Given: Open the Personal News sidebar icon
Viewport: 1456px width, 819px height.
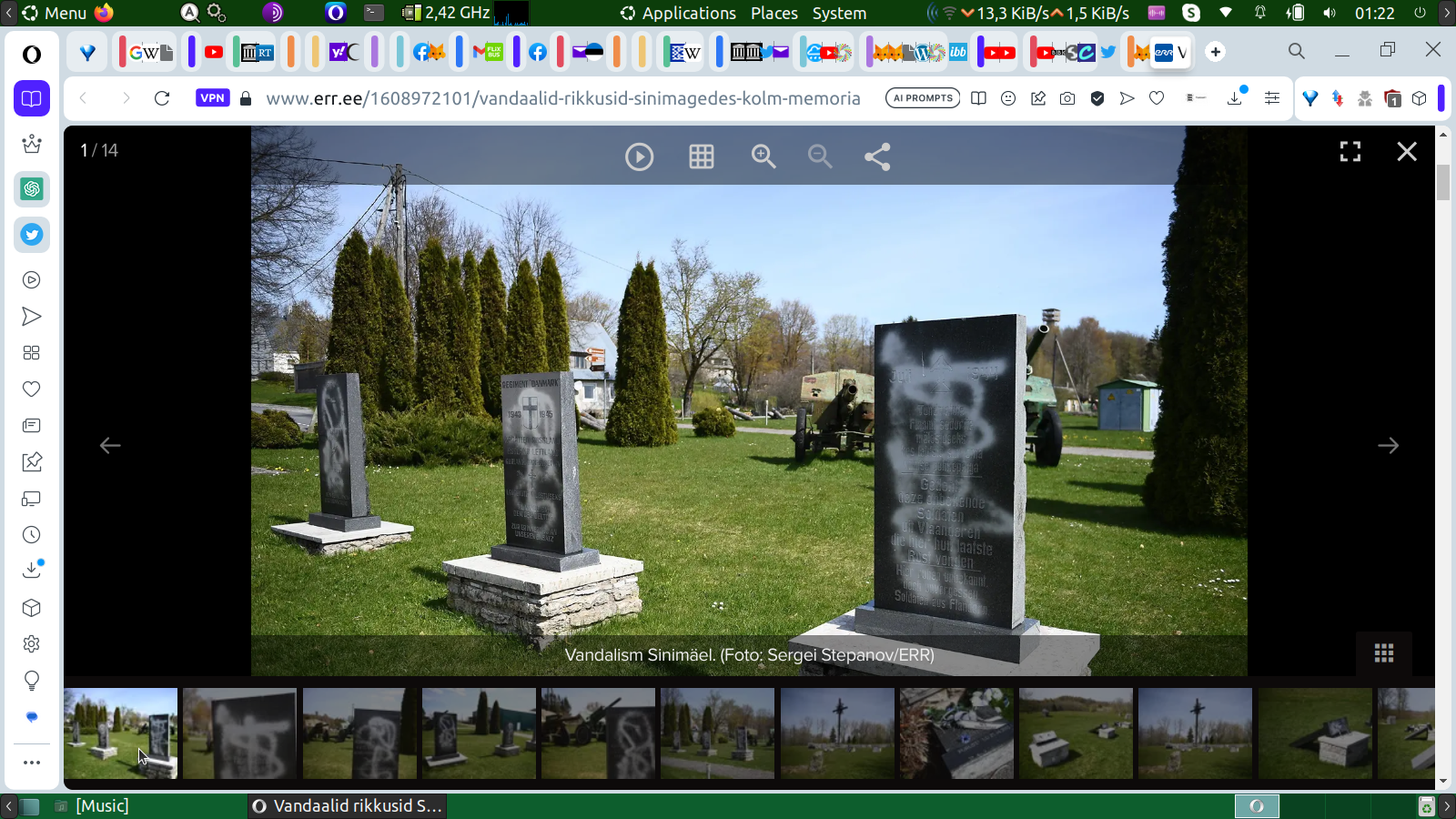Looking at the screenshot, I should click(x=32, y=426).
